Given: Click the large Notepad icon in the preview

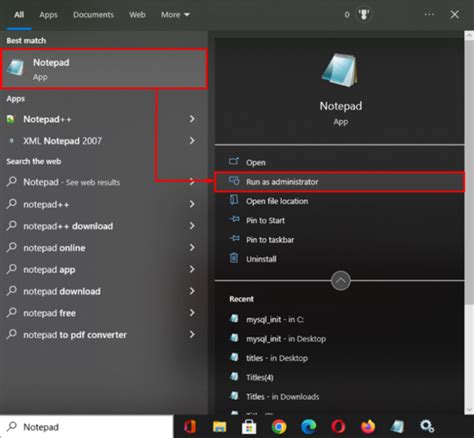Looking at the screenshot, I should point(340,70).
